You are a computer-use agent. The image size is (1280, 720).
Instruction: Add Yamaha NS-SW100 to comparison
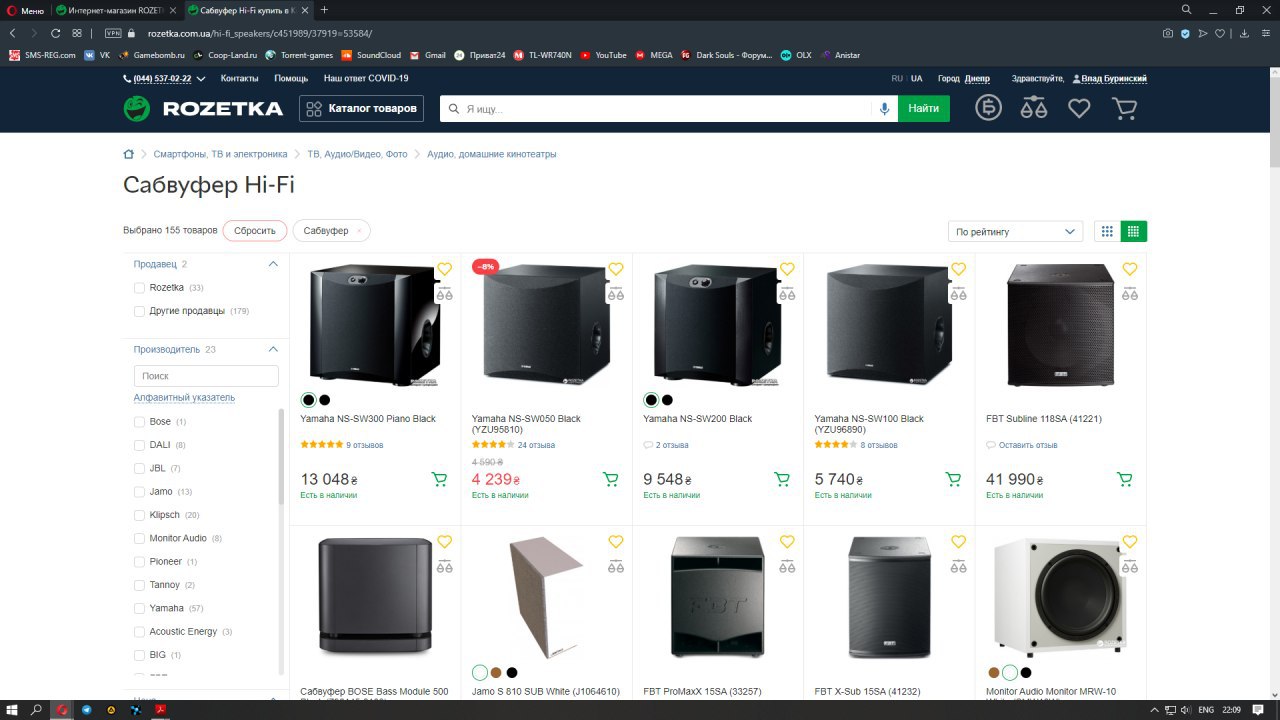click(x=959, y=293)
